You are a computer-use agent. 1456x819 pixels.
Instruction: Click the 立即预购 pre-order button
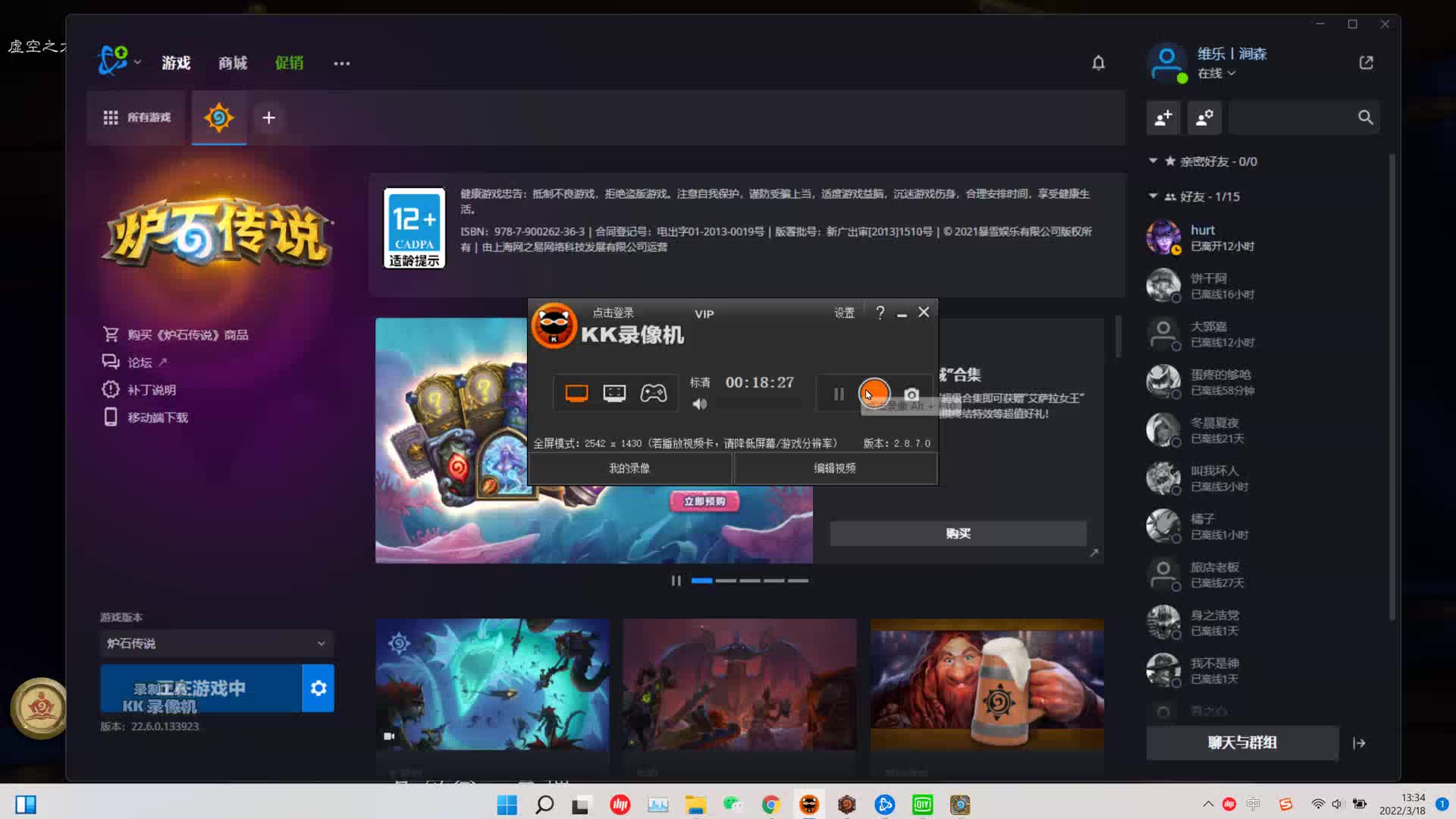(704, 501)
